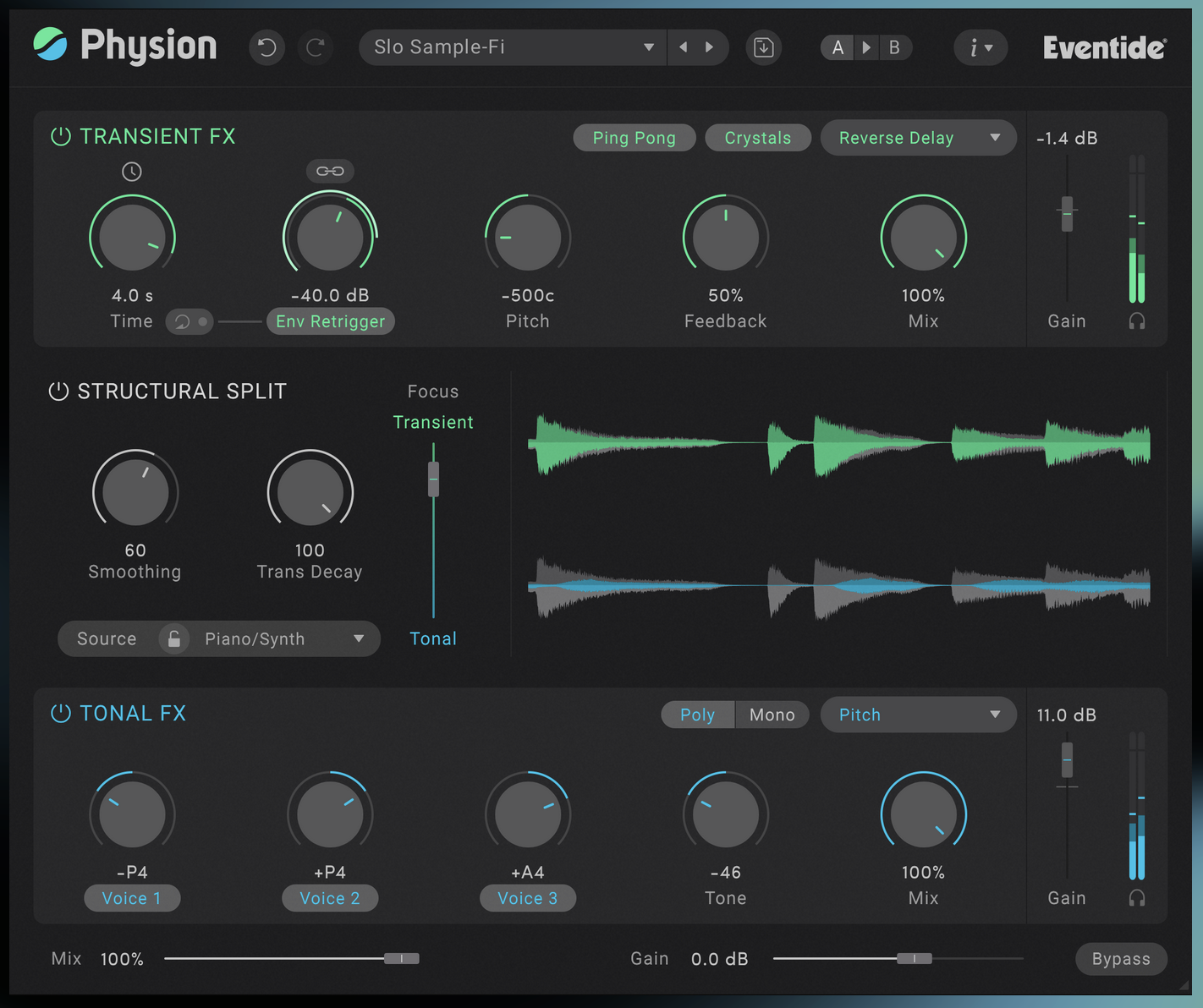
Task: Click the Voice 1 button
Action: coord(132,898)
